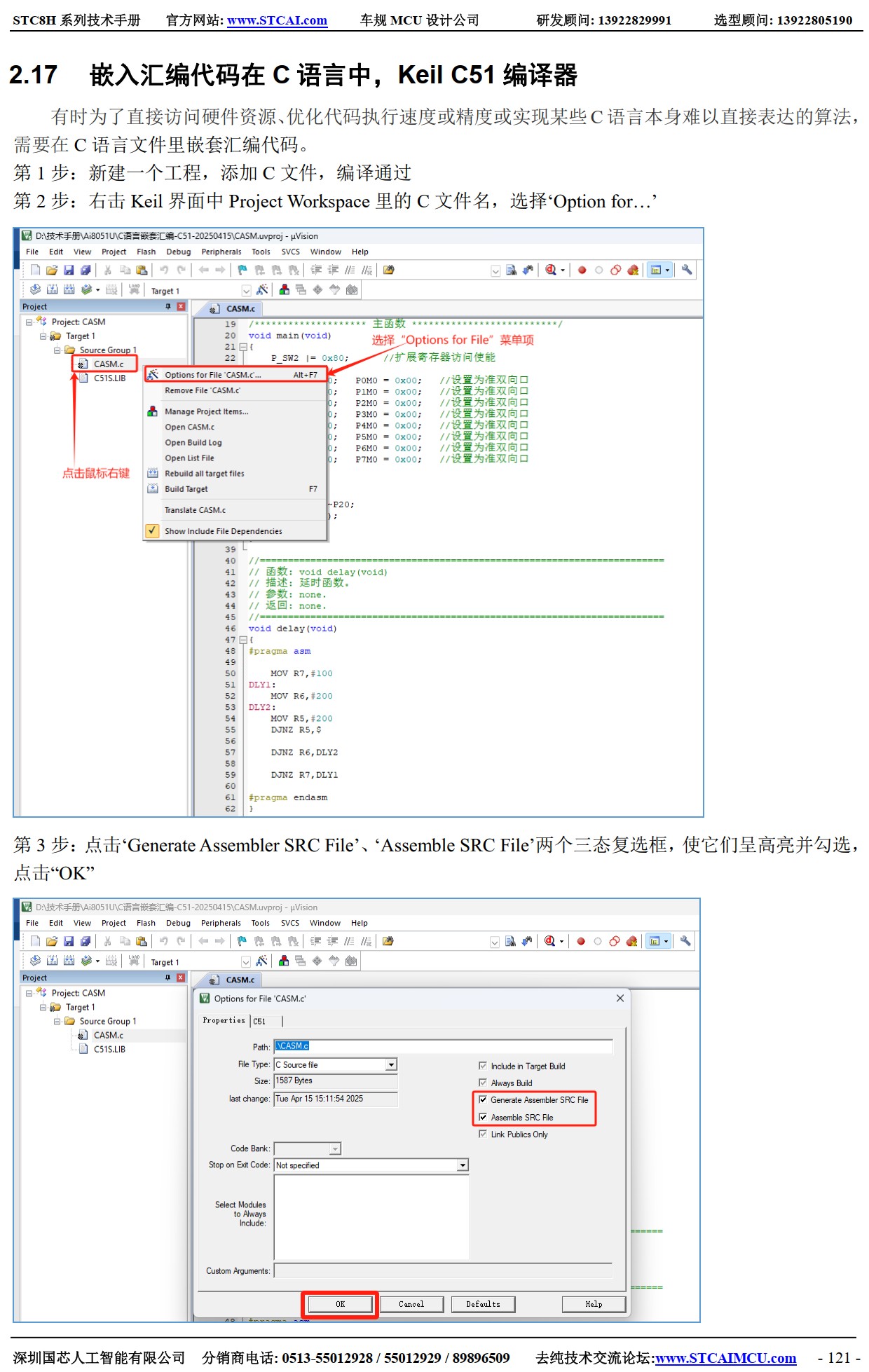869x1372 pixels.
Task: Click Paste icon in context-menu screenshot toolbar
Action: click(x=142, y=270)
